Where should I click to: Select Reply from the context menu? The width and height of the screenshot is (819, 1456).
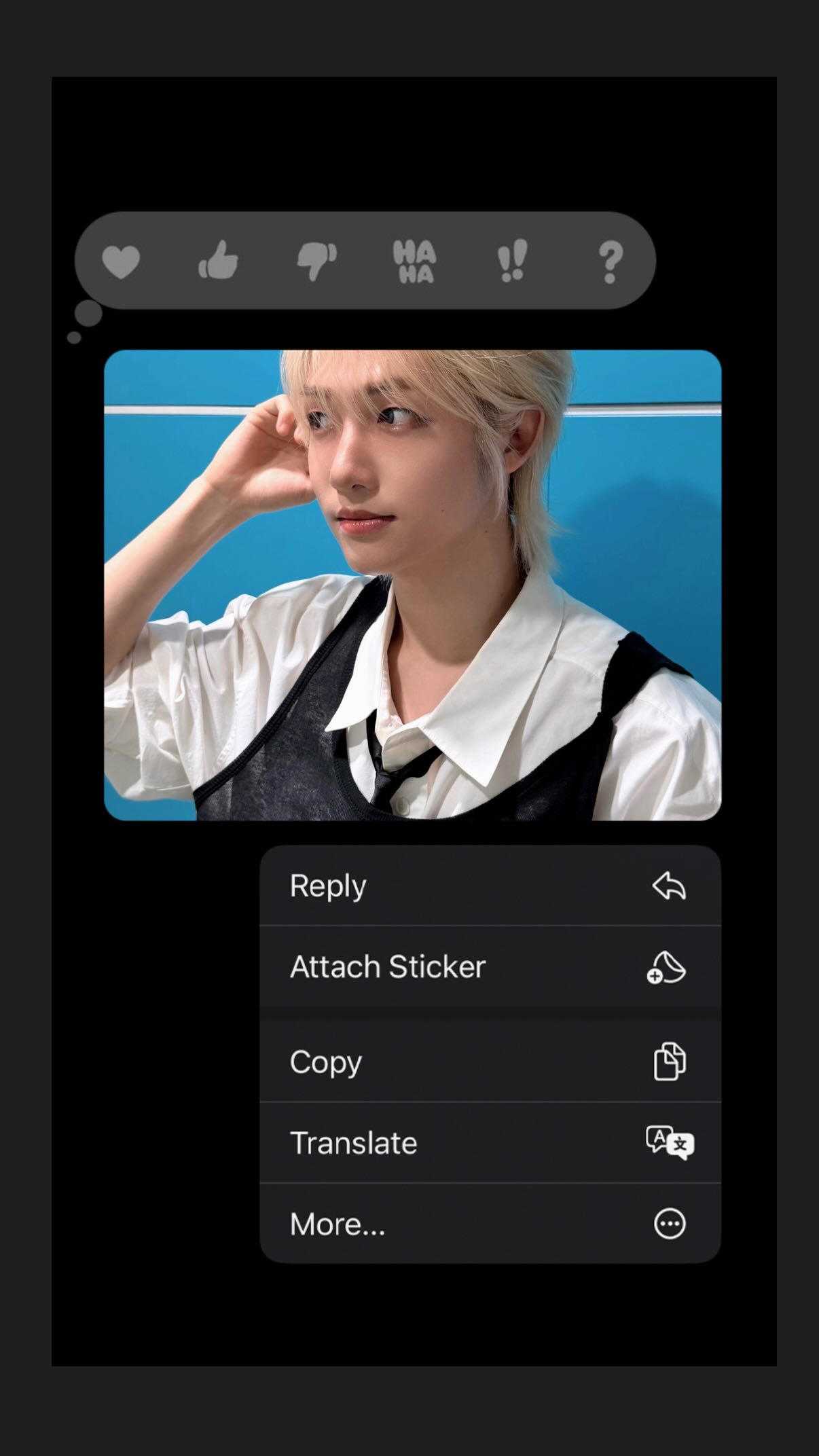tap(329, 886)
